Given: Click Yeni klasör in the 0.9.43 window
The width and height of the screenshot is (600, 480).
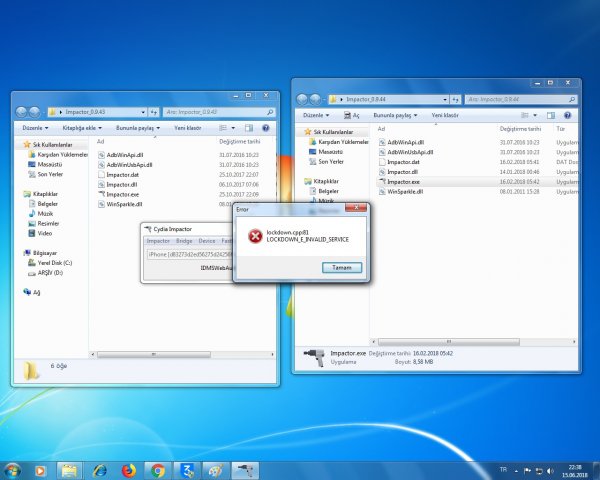Looking at the screenshot, I should [188, 128].
